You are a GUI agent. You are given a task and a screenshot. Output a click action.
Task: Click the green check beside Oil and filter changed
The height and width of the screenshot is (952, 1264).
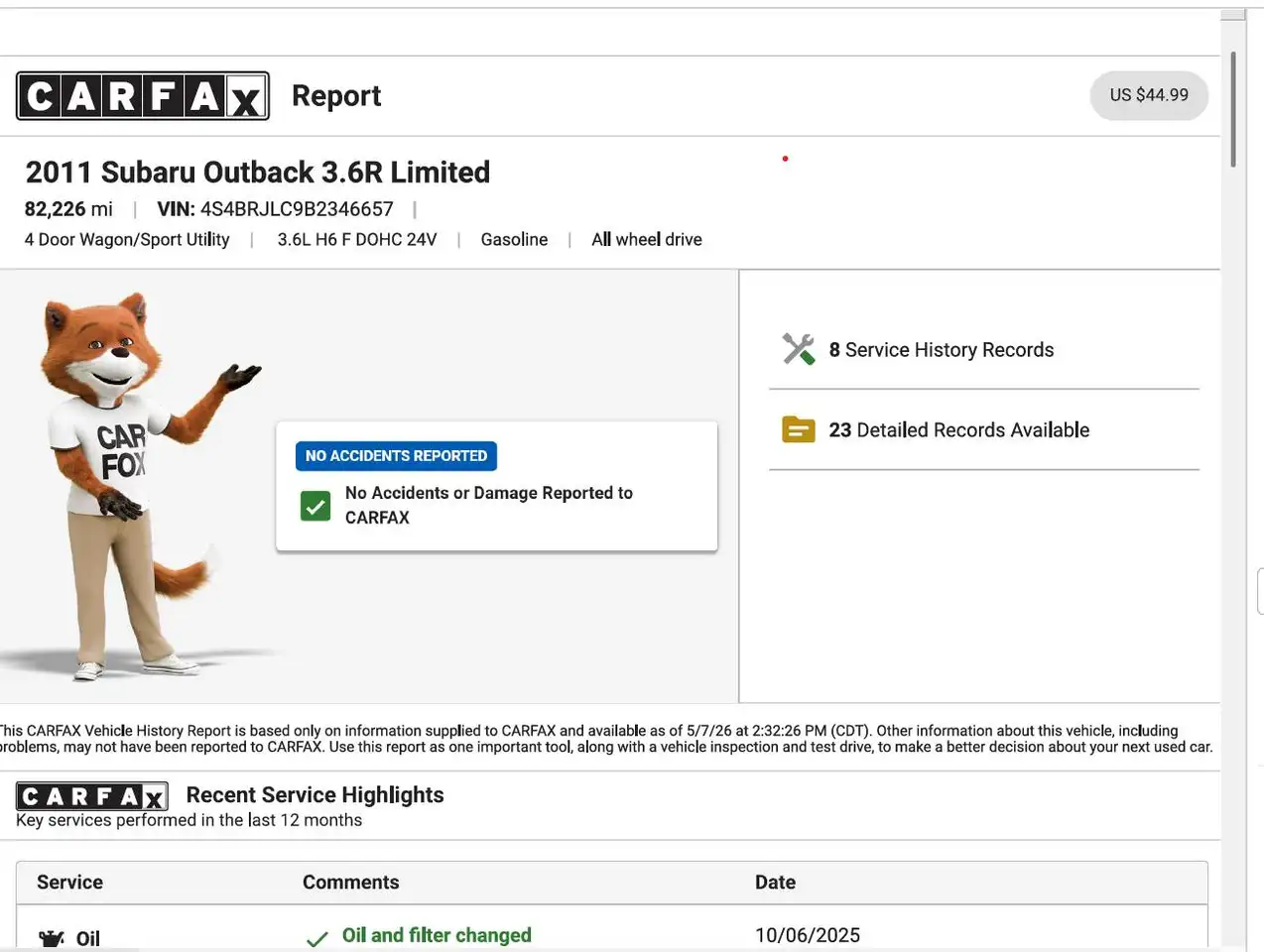pyautogui.click(x=317, y=938)
